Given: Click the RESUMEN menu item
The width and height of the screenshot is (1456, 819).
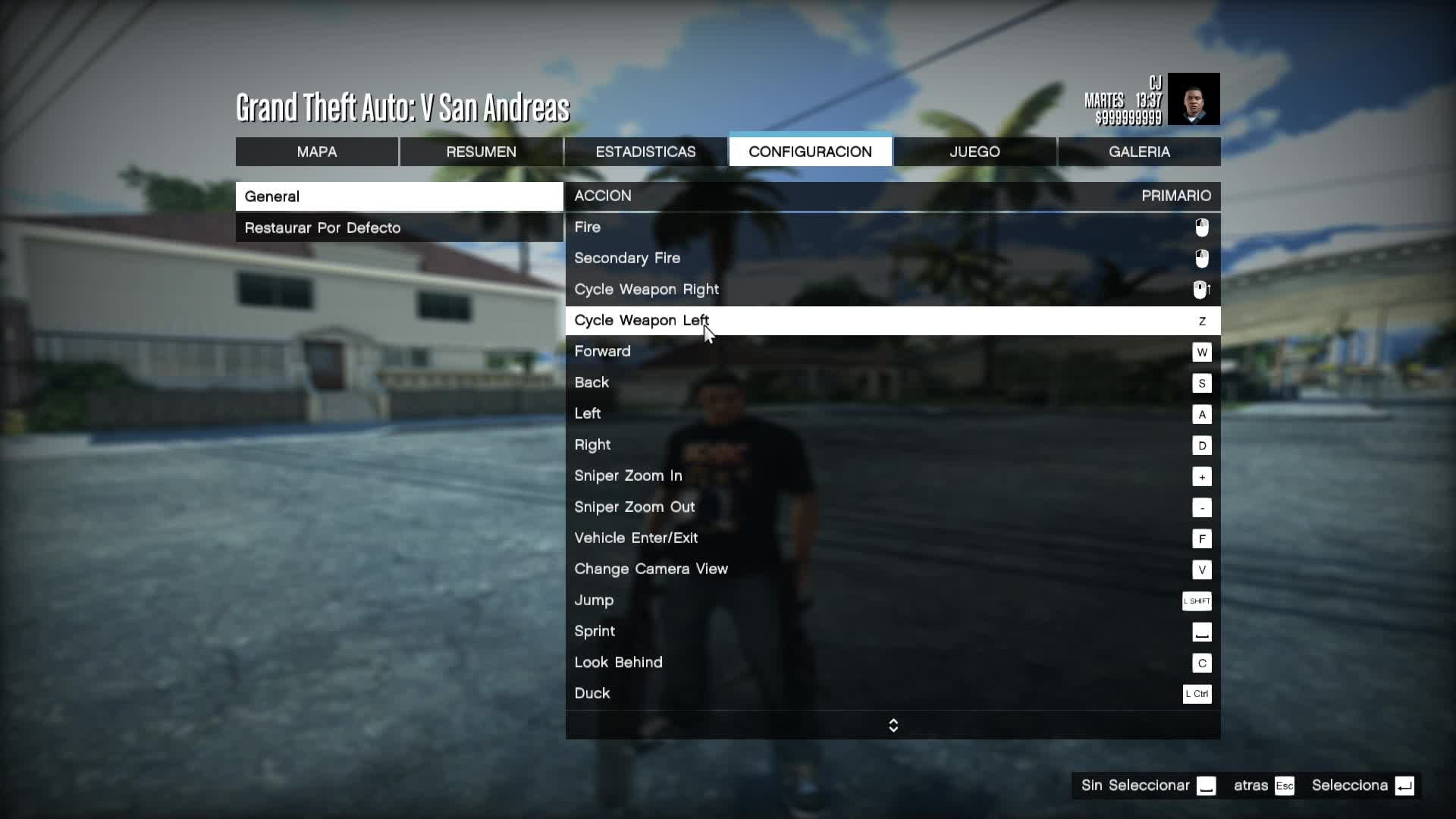Looking at the screenshot, I should 481,151.
